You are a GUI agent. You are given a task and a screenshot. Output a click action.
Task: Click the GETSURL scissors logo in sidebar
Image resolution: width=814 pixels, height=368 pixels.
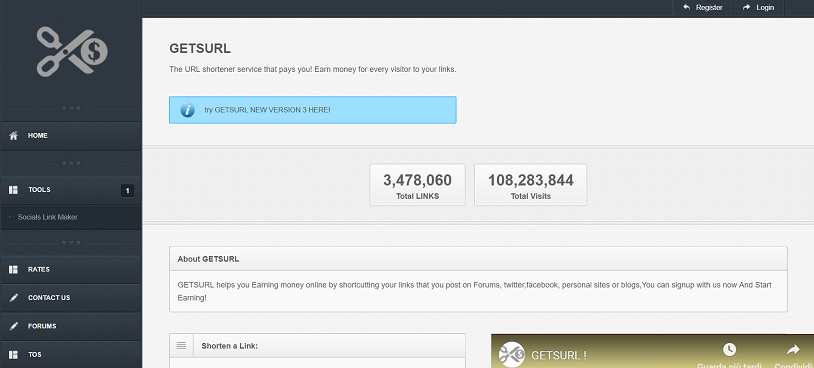point(72,51)
